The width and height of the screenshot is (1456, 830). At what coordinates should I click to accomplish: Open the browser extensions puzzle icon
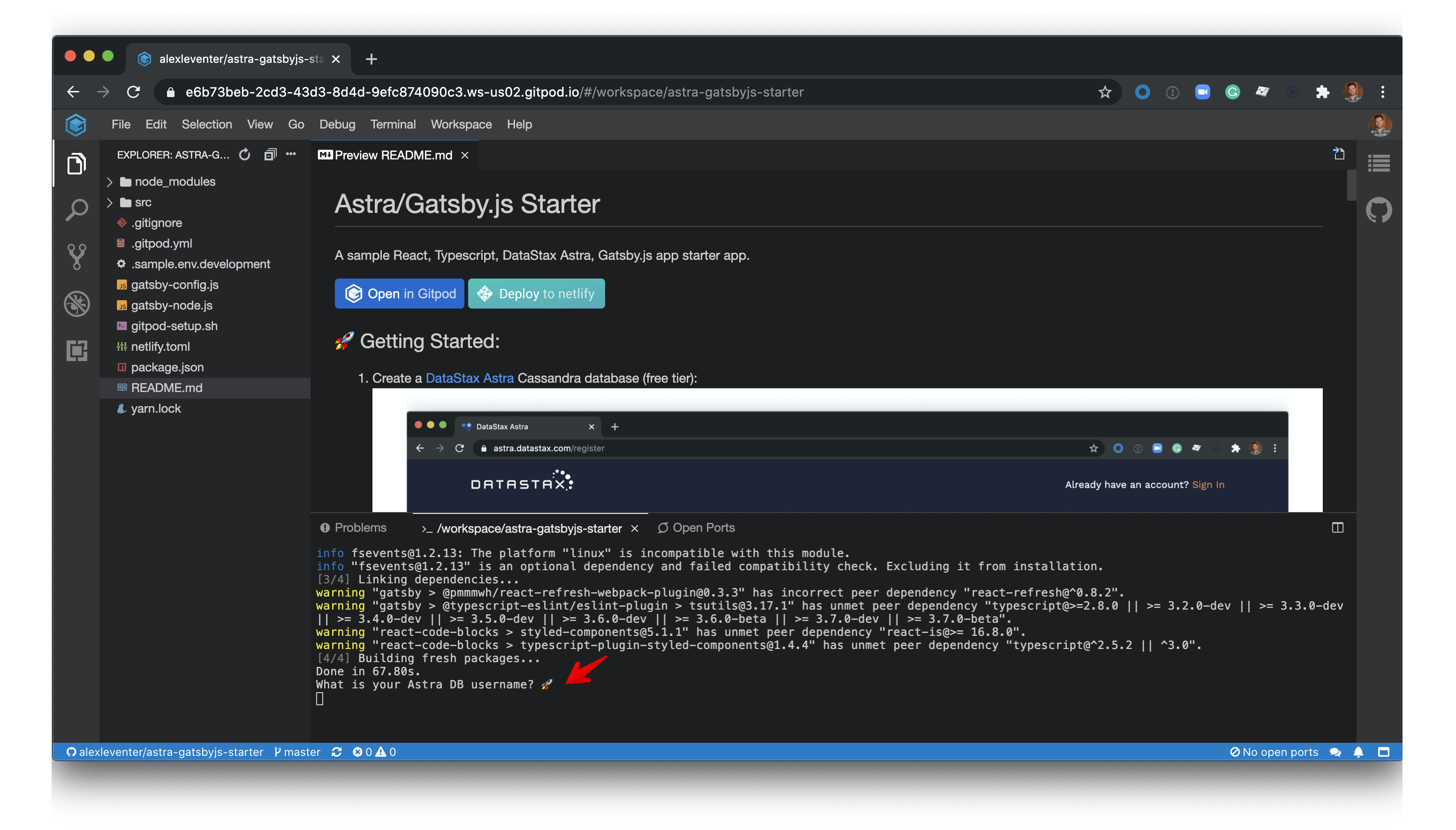pyautogui.click(x=1322, y=92)
